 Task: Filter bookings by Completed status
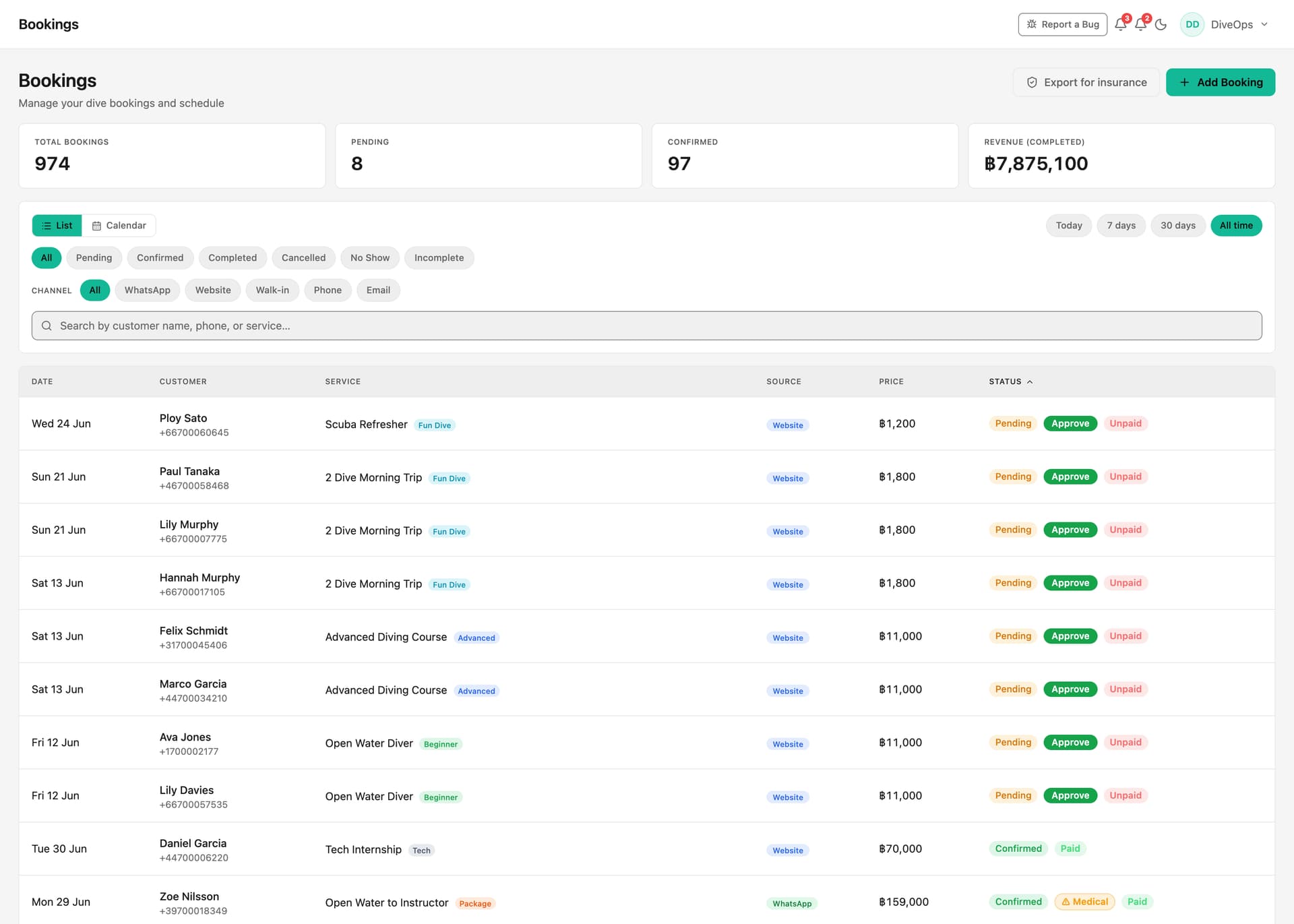[x=232, y=258]
